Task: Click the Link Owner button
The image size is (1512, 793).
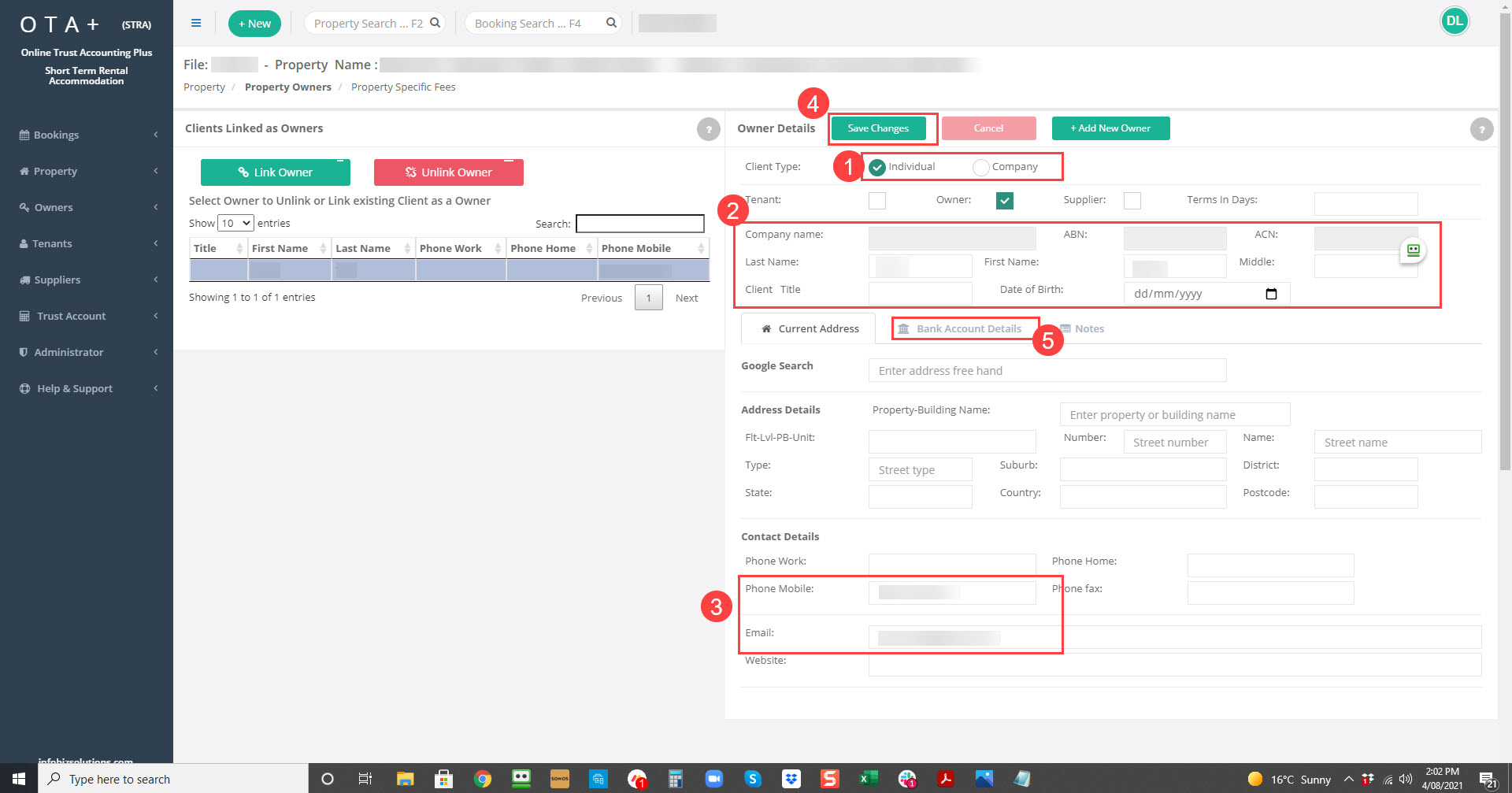Action: pyautogui.click(x=276, y=172)
